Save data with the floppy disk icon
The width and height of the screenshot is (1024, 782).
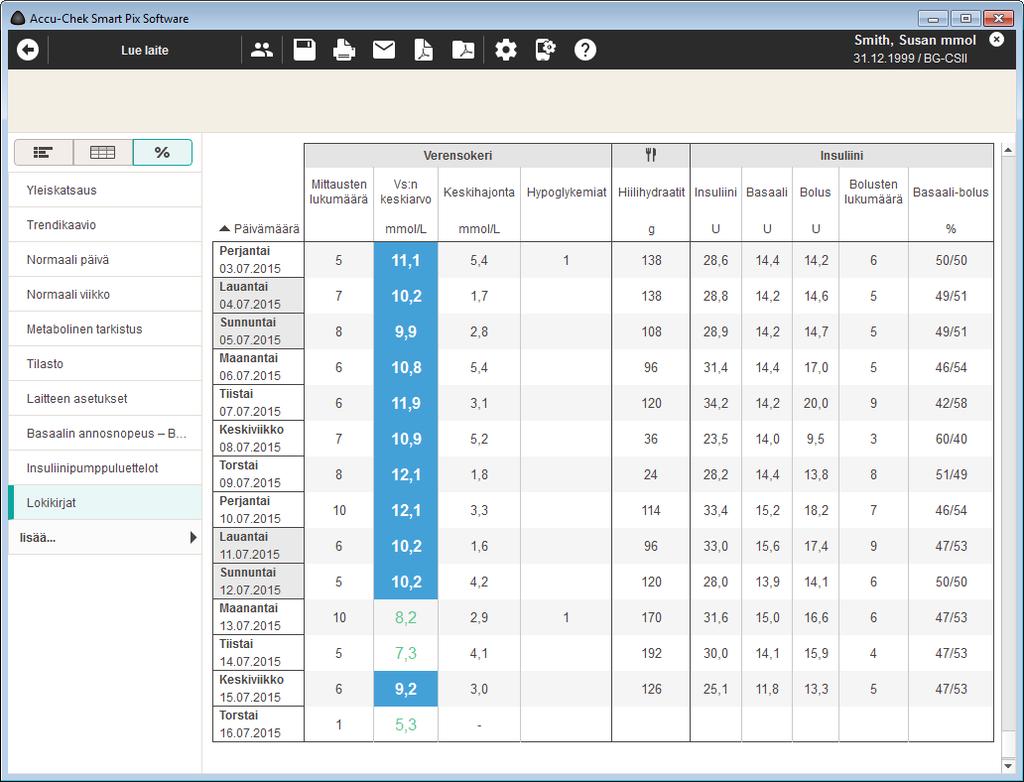point(305,50)
